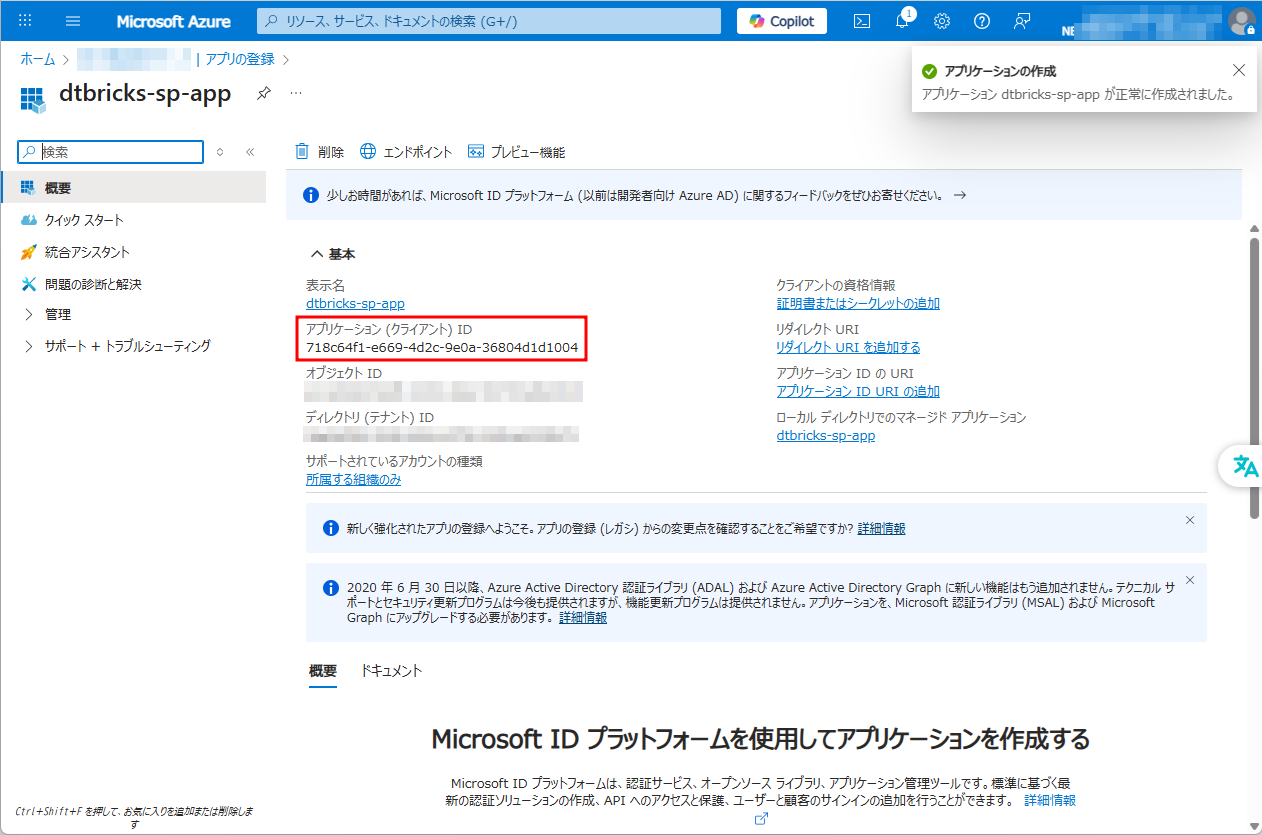Select クイック スタート in the left menu
Viewport: 1262px width, 835px height.
pyautogui.click(x=84, y=220)
